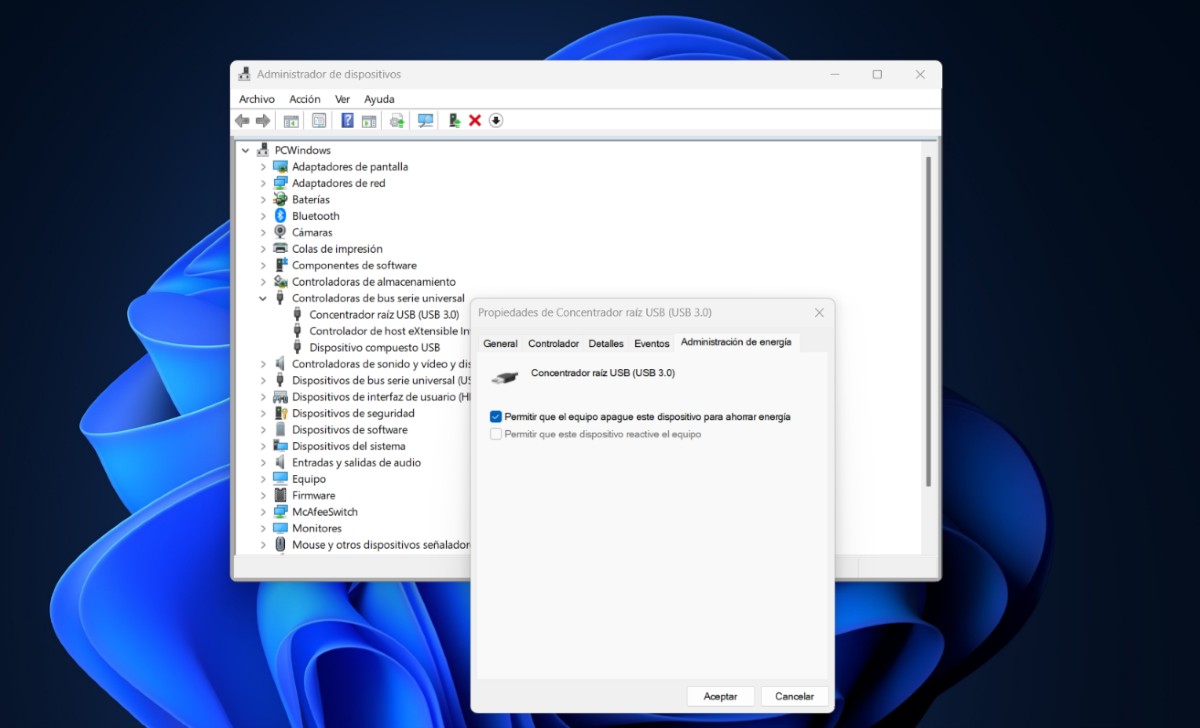Open the Ver menu
This screenshot has height=728, width=1200.
click(343, 99)
